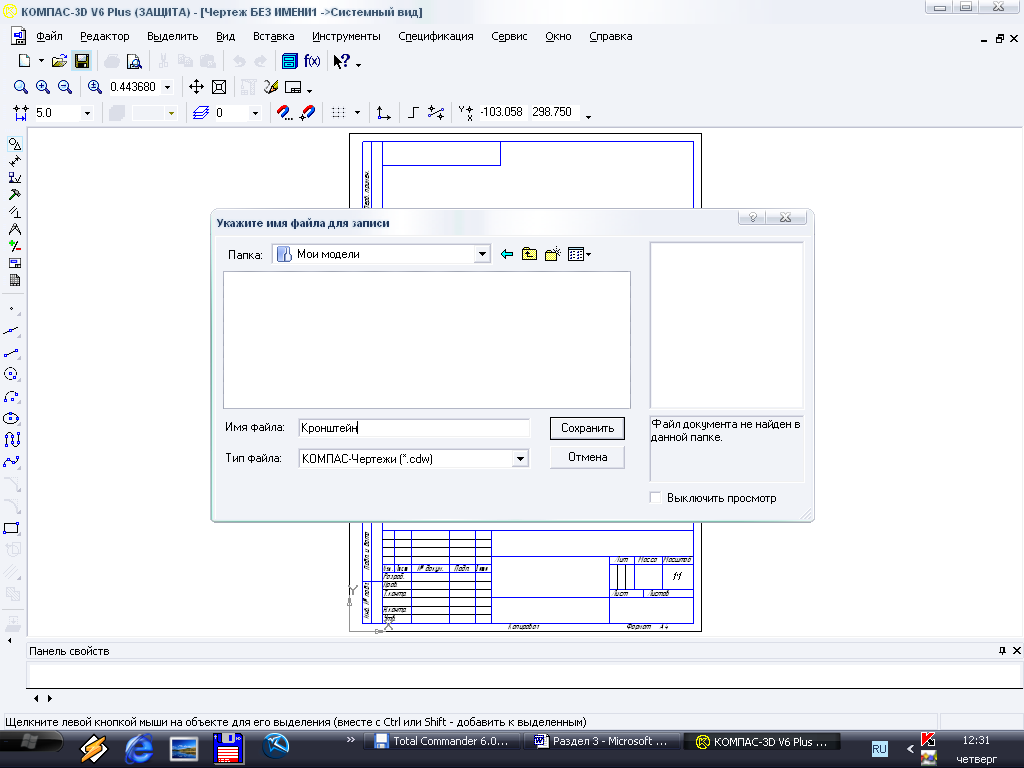The height and width of the screenshot is (768, 1024).
Task: Click the Save diskette icon in toolbar
Action: (x=82, y=61)
